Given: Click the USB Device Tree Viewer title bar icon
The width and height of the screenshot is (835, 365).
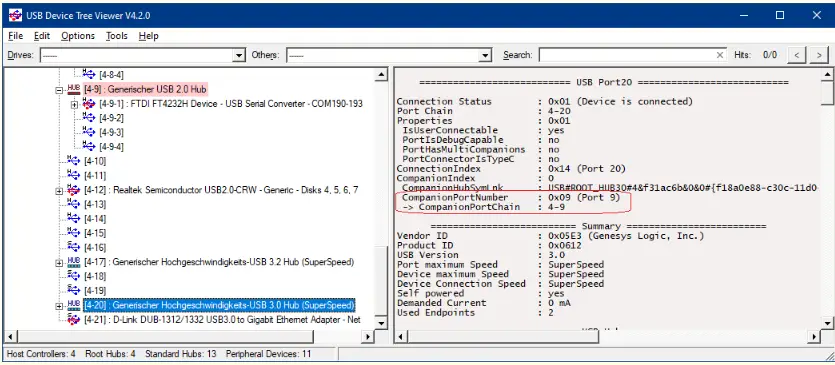Looking at the screenshot, I should pos(15,15).
